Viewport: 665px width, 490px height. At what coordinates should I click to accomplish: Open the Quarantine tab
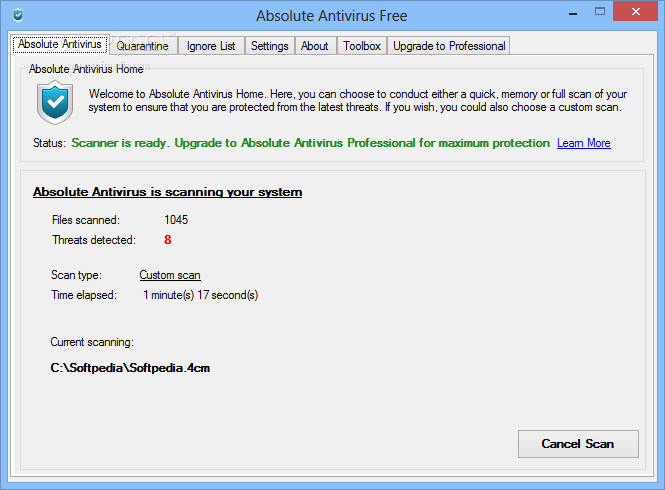(x=142, y=46)
